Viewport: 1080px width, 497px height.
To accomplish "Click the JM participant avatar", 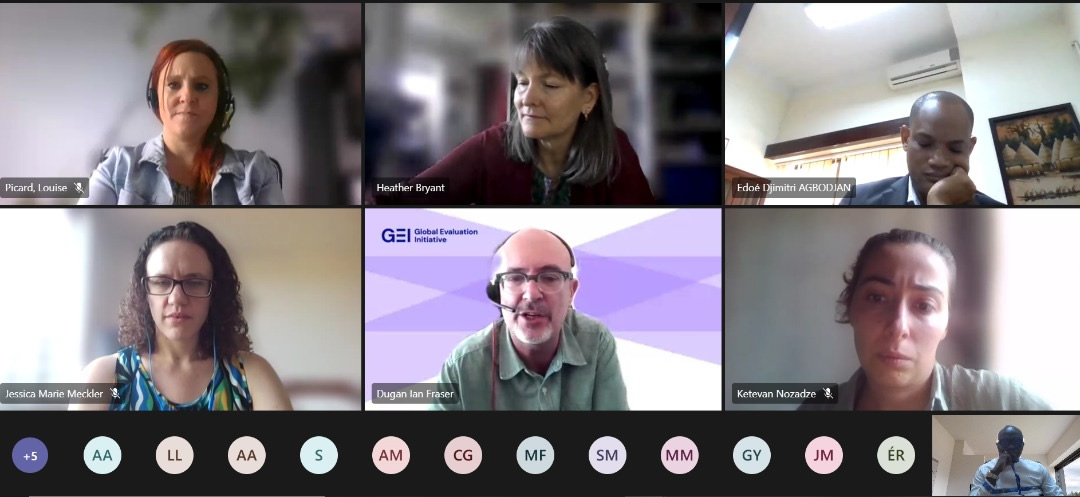I will click(x=824, y=455).
